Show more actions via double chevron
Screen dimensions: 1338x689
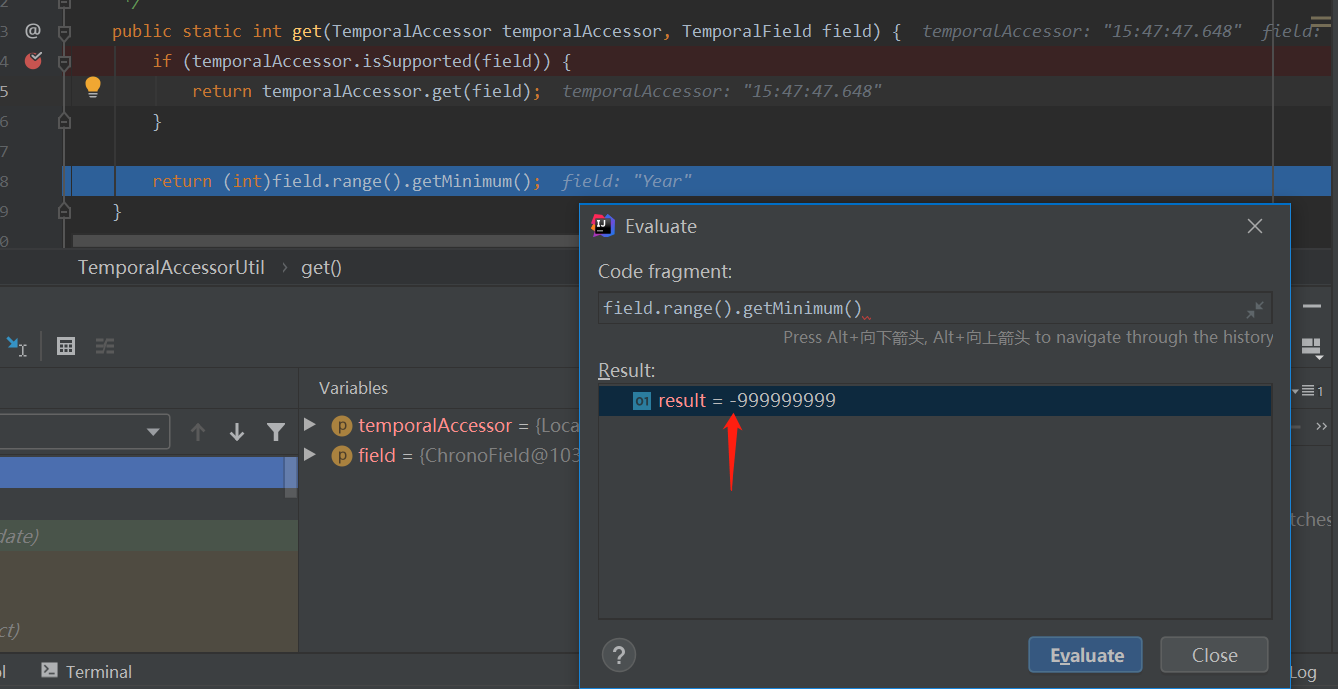pos(1321,426)
